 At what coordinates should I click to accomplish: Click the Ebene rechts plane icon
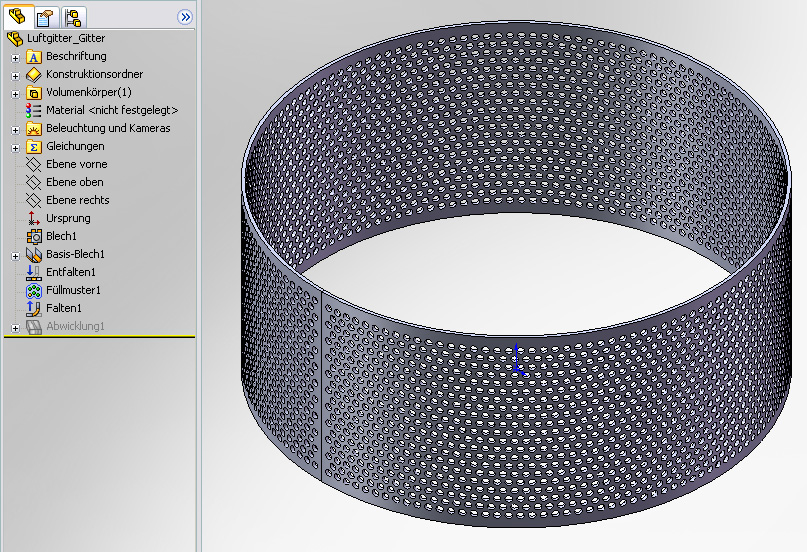pos(33,201)
